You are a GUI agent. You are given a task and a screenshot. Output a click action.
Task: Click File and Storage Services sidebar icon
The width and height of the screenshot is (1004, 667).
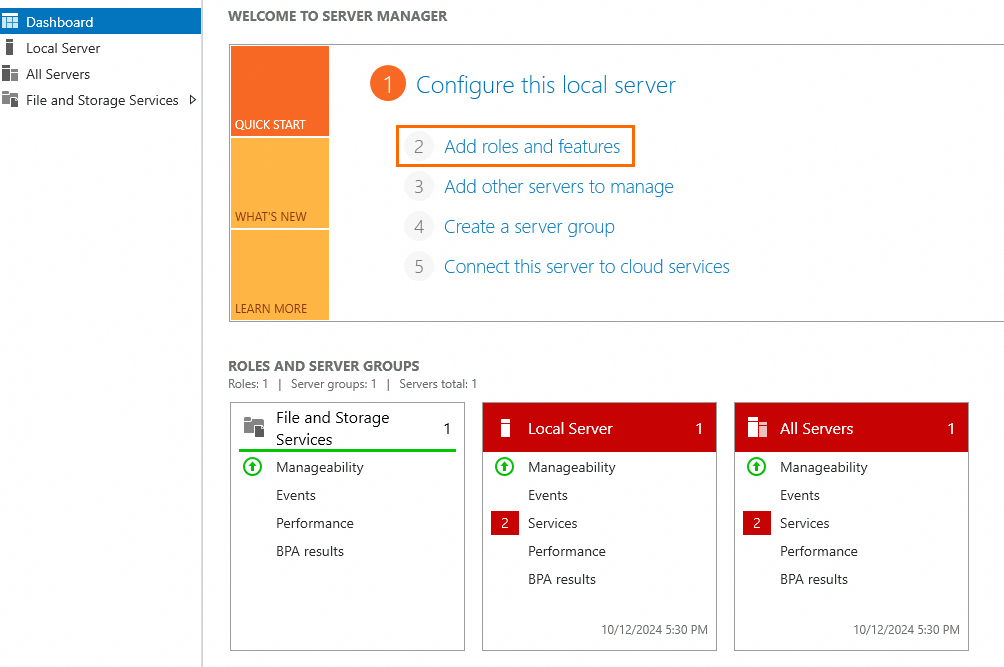(x=11, y=100)
